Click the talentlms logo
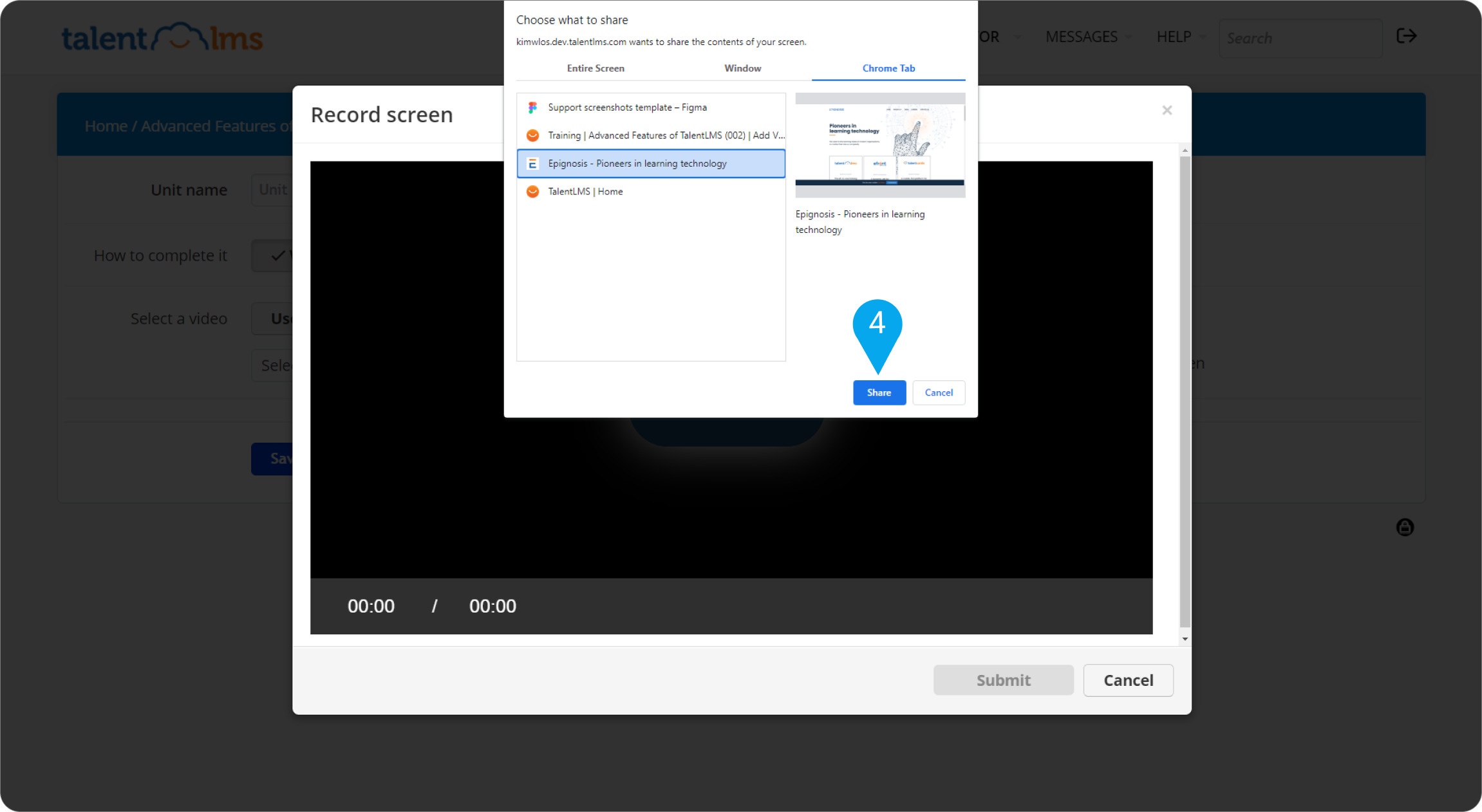Viewport: 1482px width, 812px height. coord(162,37)
